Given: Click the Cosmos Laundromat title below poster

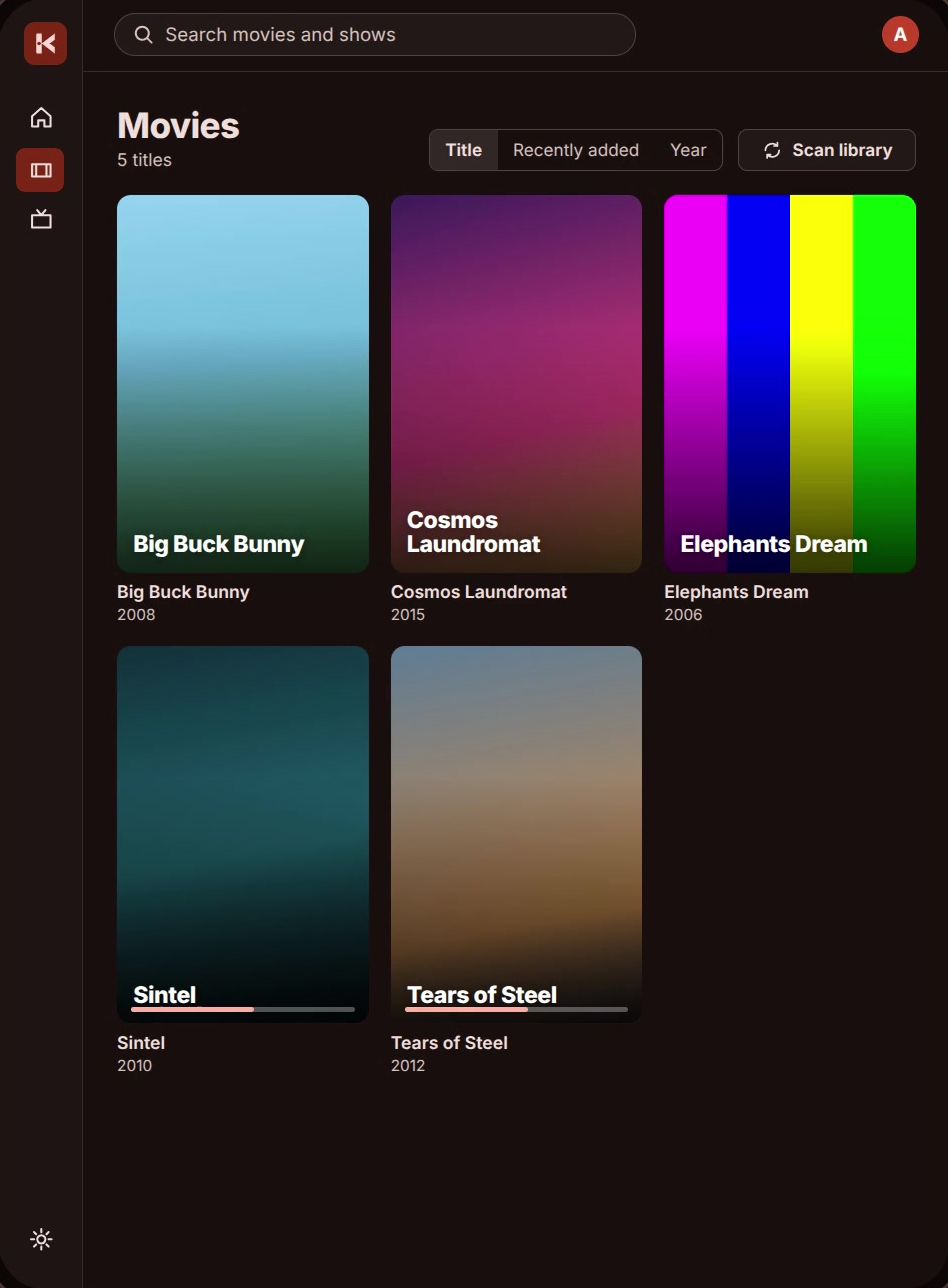Looking at the screenshot, I should [x=479, y=592].
